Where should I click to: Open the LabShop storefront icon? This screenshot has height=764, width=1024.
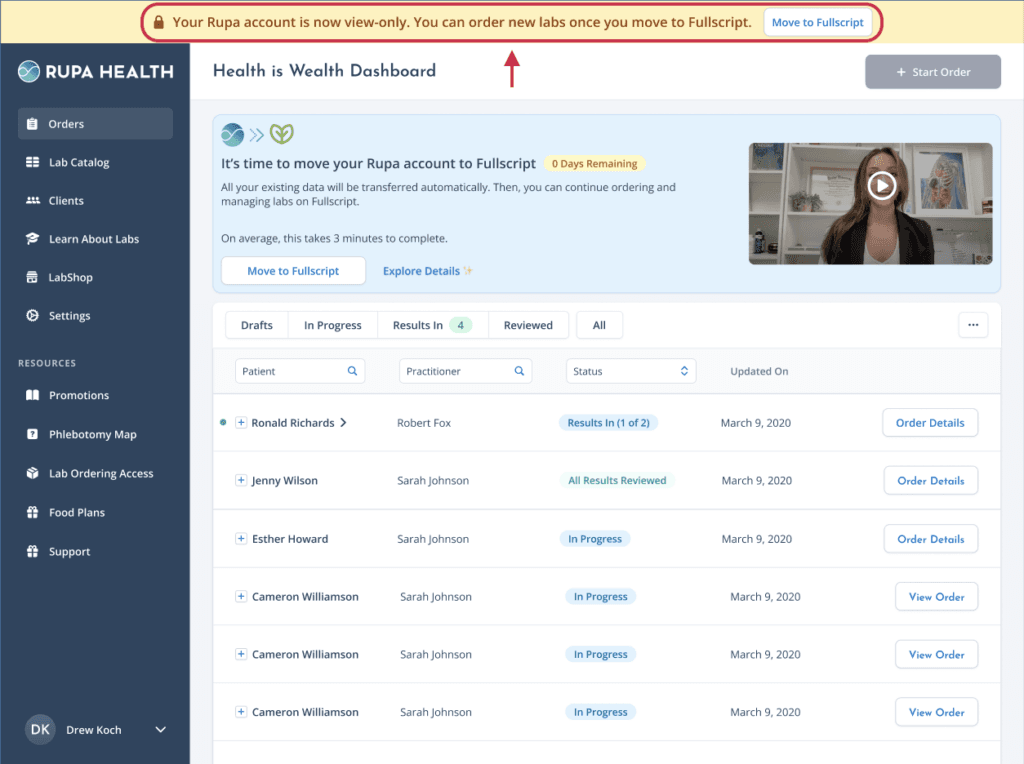[x=32, y=277]
